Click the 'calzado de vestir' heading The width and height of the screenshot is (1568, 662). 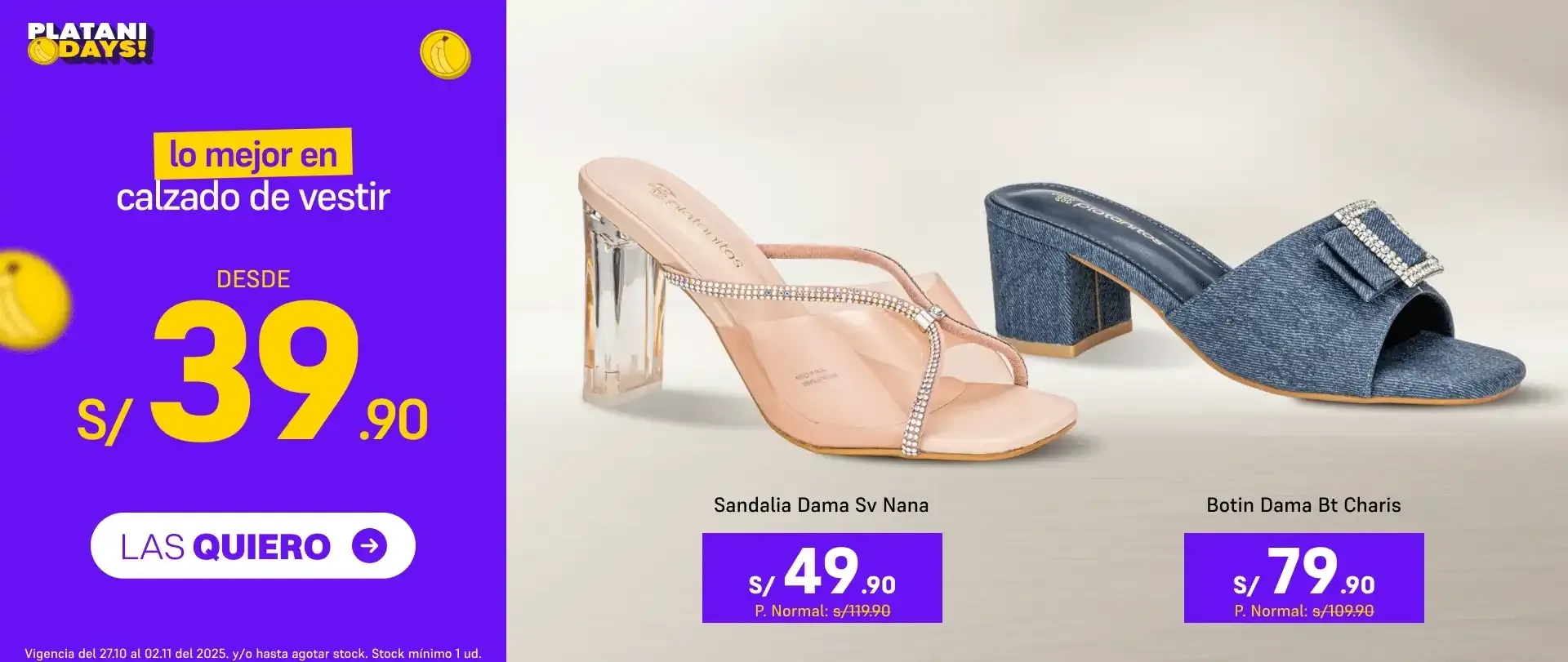pos(253,198)
